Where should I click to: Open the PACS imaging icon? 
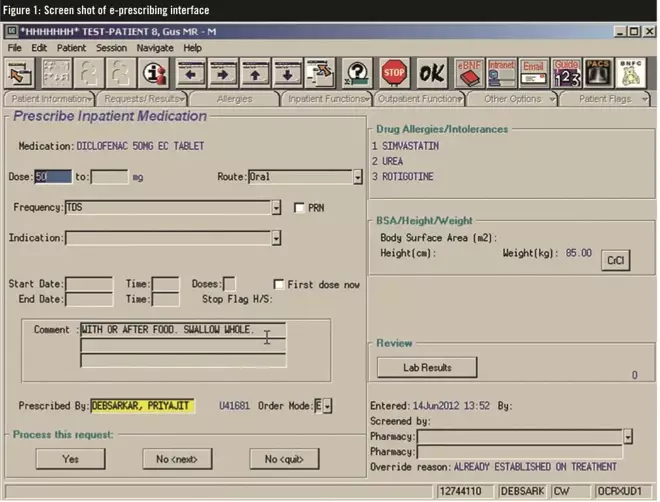600,73
